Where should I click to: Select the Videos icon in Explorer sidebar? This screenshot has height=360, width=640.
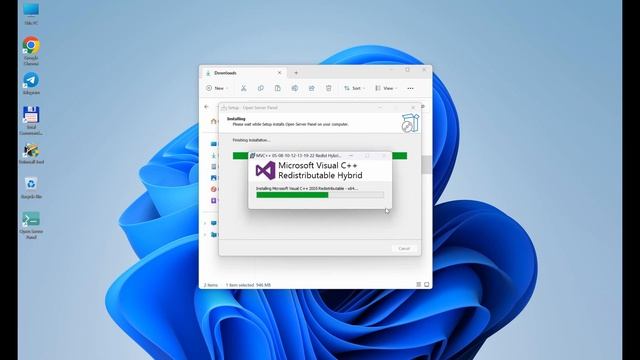(213, 200)
